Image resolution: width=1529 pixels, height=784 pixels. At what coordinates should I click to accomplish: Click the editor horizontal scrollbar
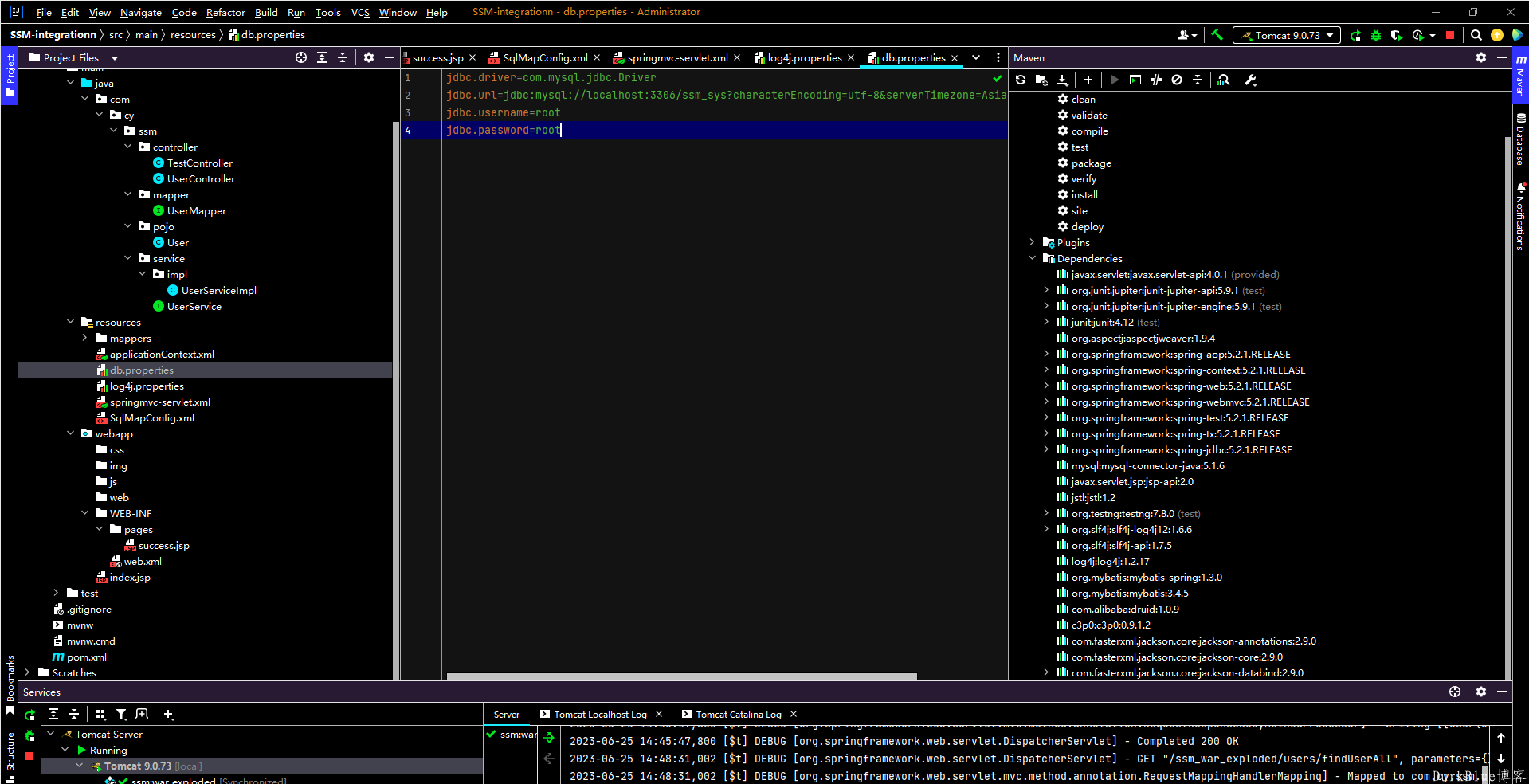[681, 676]
